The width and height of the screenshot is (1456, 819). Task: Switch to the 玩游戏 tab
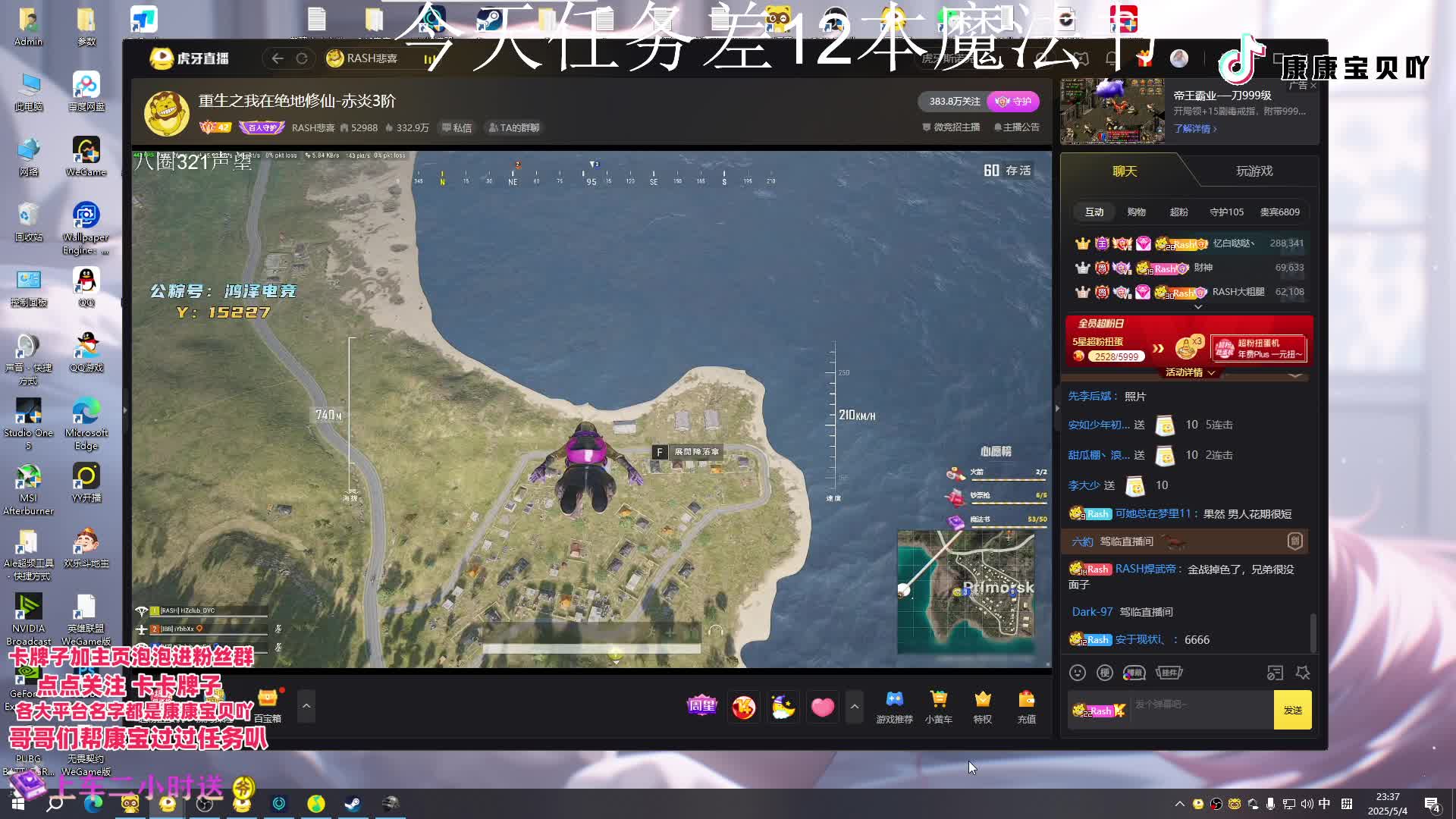[x=1254, y=171]
